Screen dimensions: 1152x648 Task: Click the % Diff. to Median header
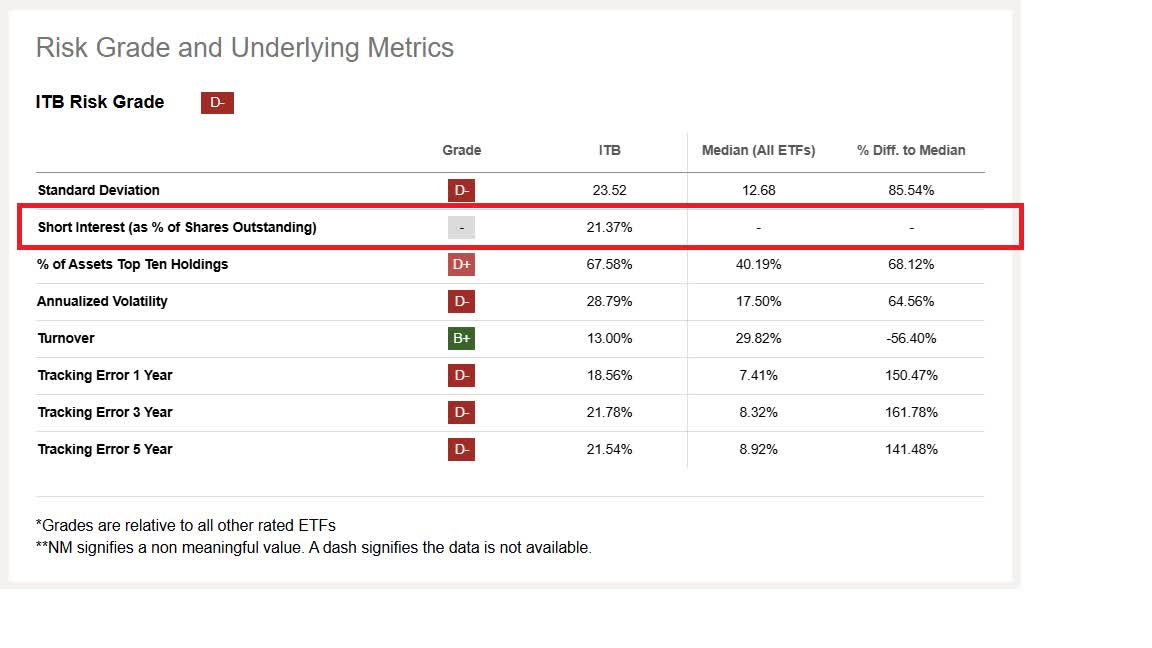point(911,150)
